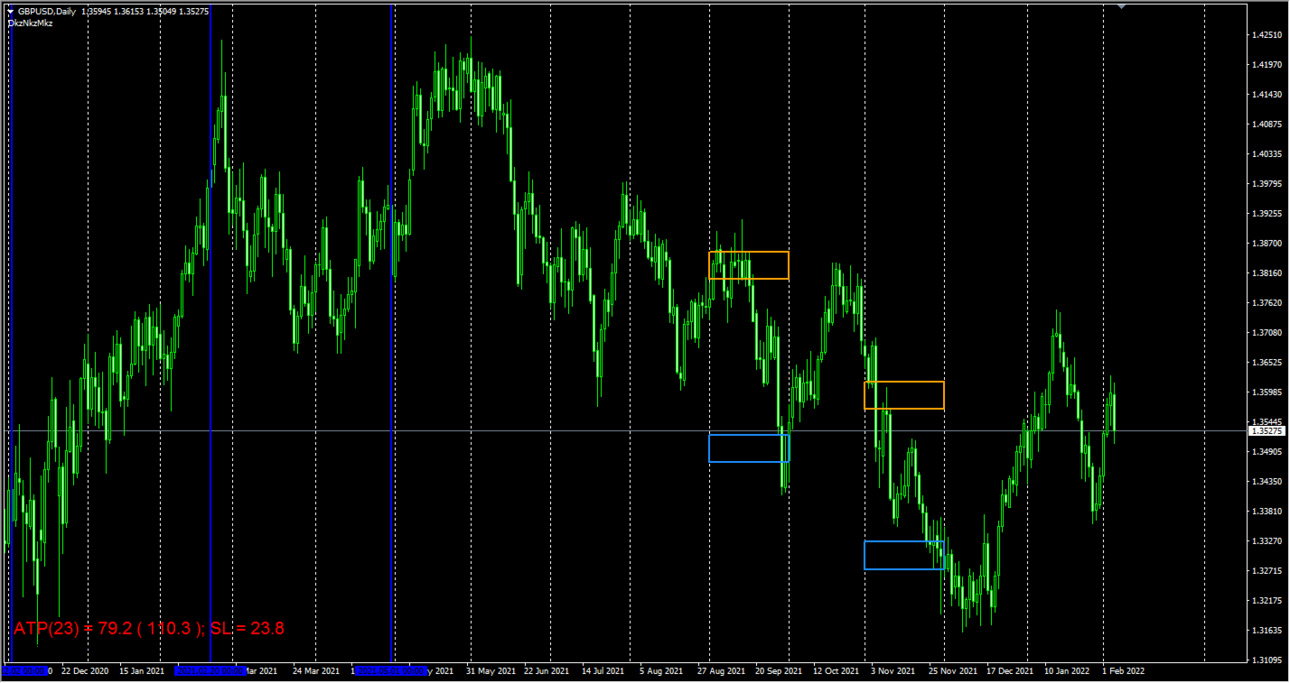Click the 24 Mar 2021 date label

tap(315, 670)
